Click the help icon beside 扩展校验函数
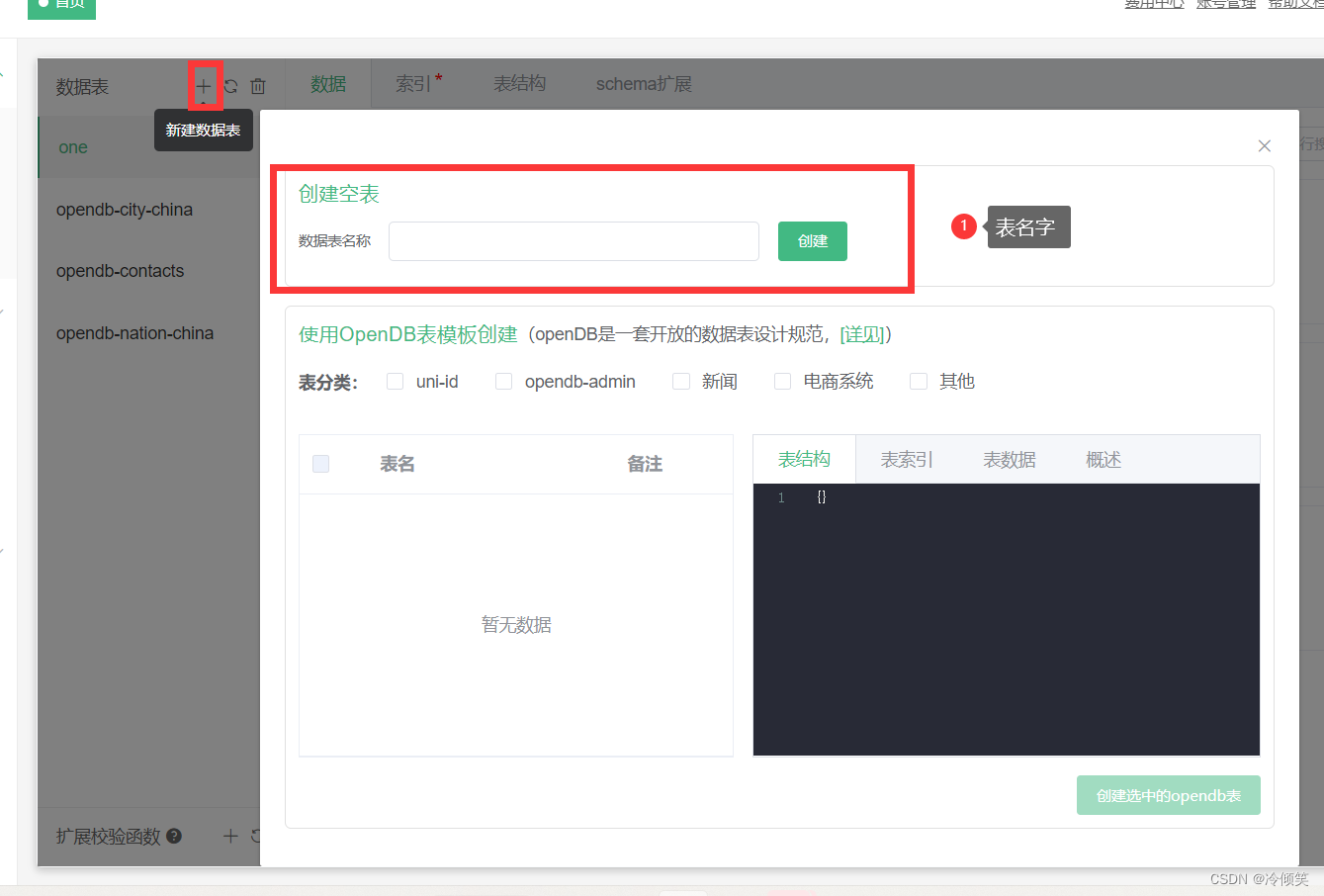Screen dimensions: 1324x896 point(174,836)
